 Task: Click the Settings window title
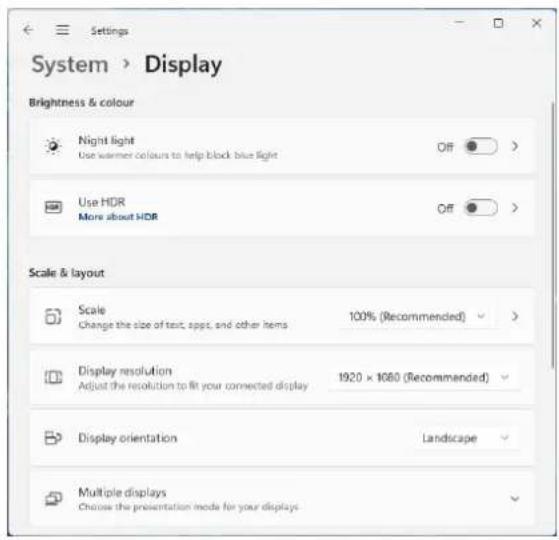pyautogui.click(x=109, y=31)
